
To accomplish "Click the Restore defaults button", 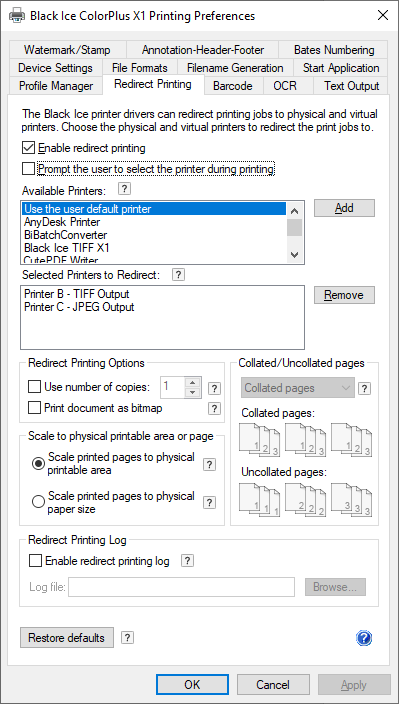I will click(67, 638).
